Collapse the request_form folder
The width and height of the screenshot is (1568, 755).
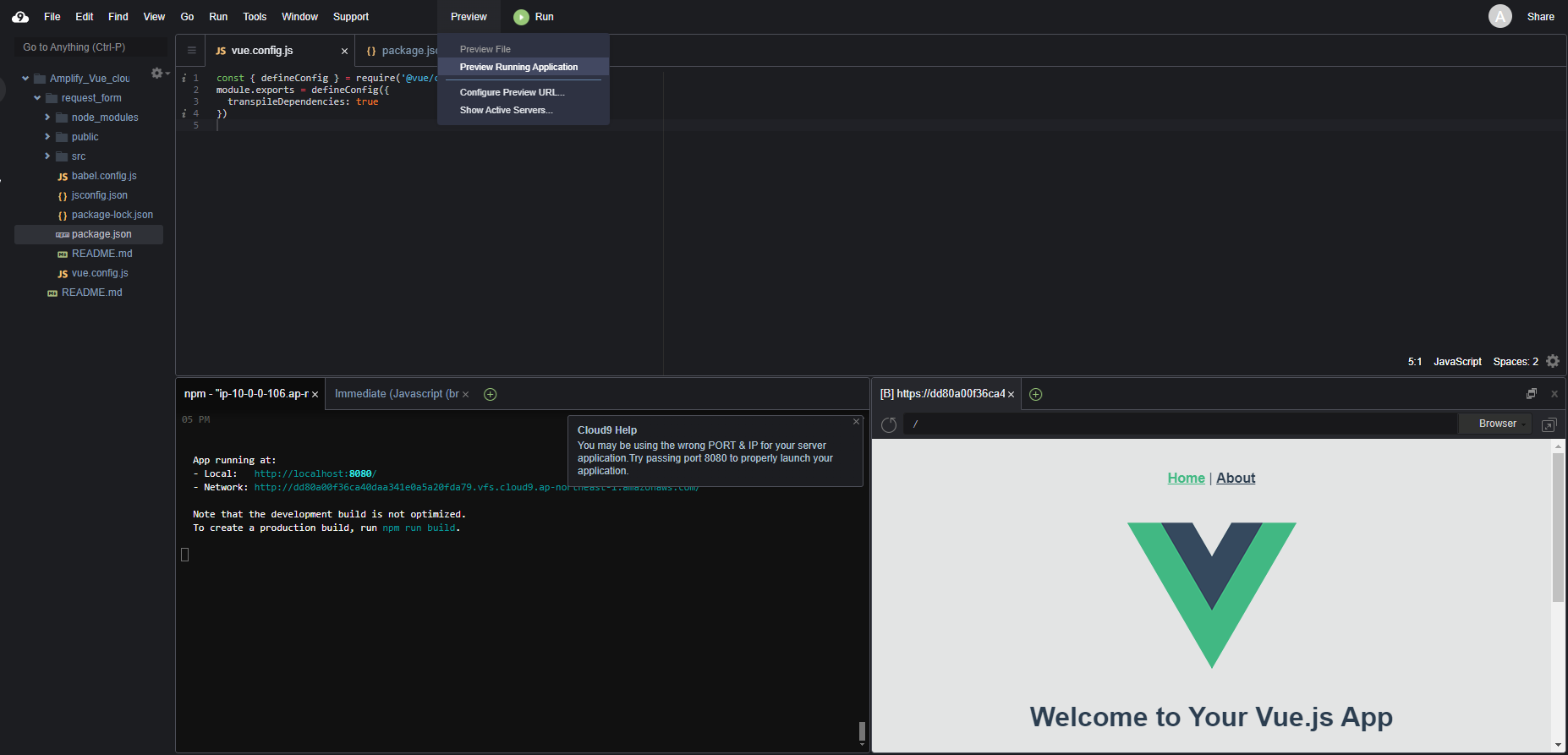click(x=37, y=98)
